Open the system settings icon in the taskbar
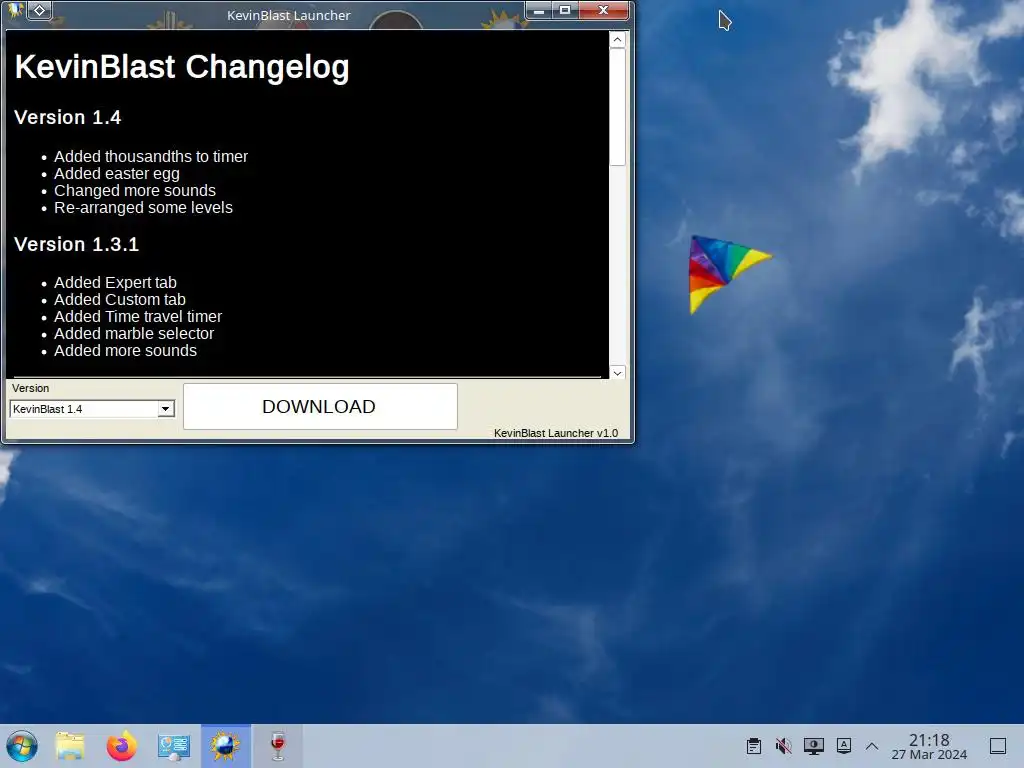1024x768 pixels. coord(174,746)
